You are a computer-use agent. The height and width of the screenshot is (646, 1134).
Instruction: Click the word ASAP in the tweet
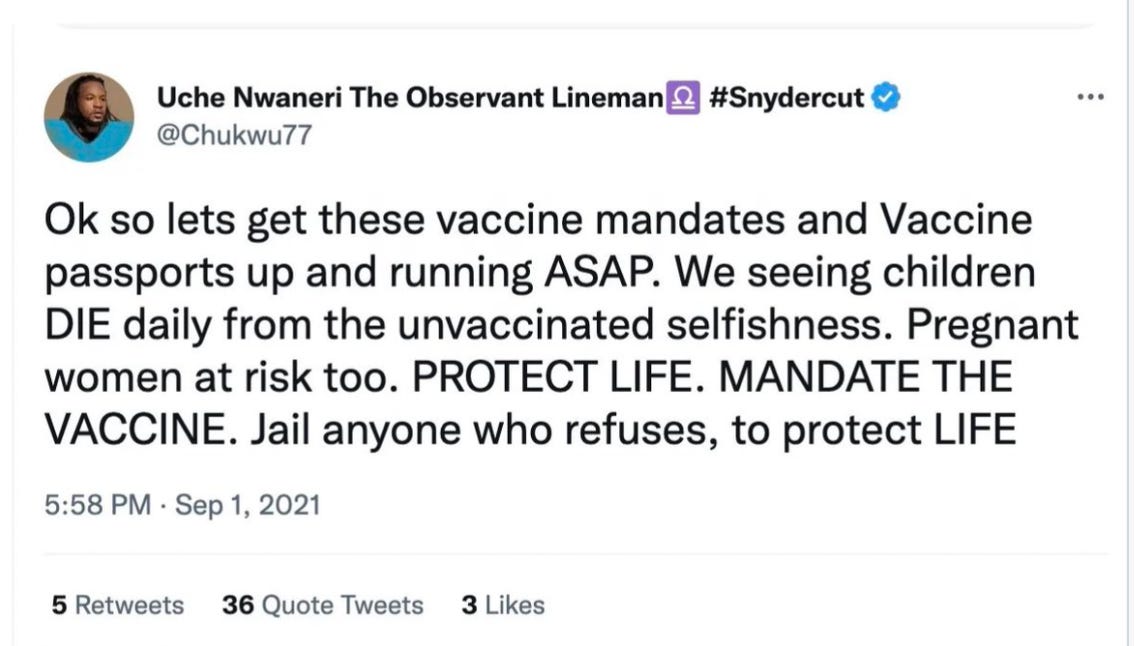(x=567, y=273)
